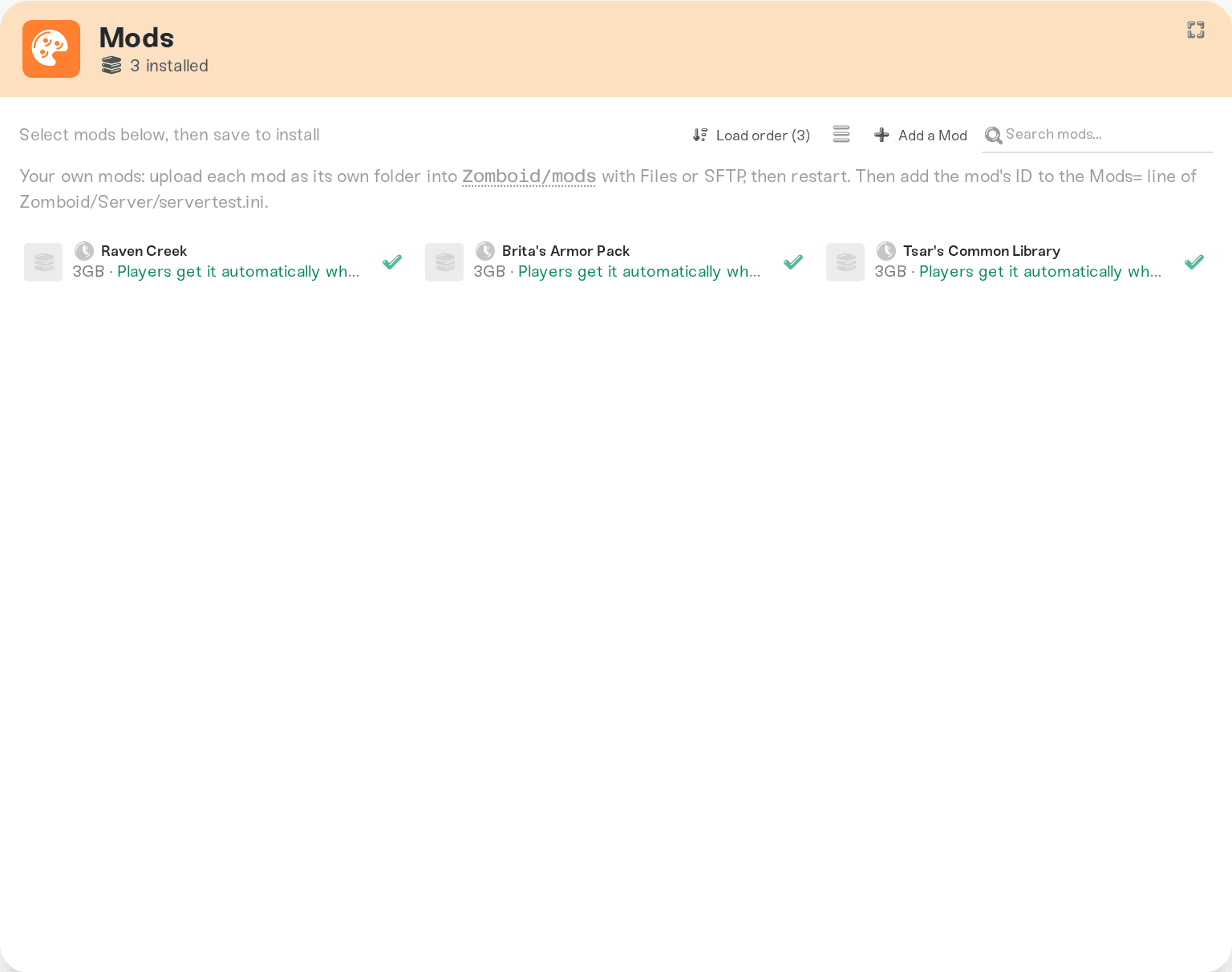Click the Brita's Armor Pack title
Screen dimensions: 1232x972
(565, 251)
